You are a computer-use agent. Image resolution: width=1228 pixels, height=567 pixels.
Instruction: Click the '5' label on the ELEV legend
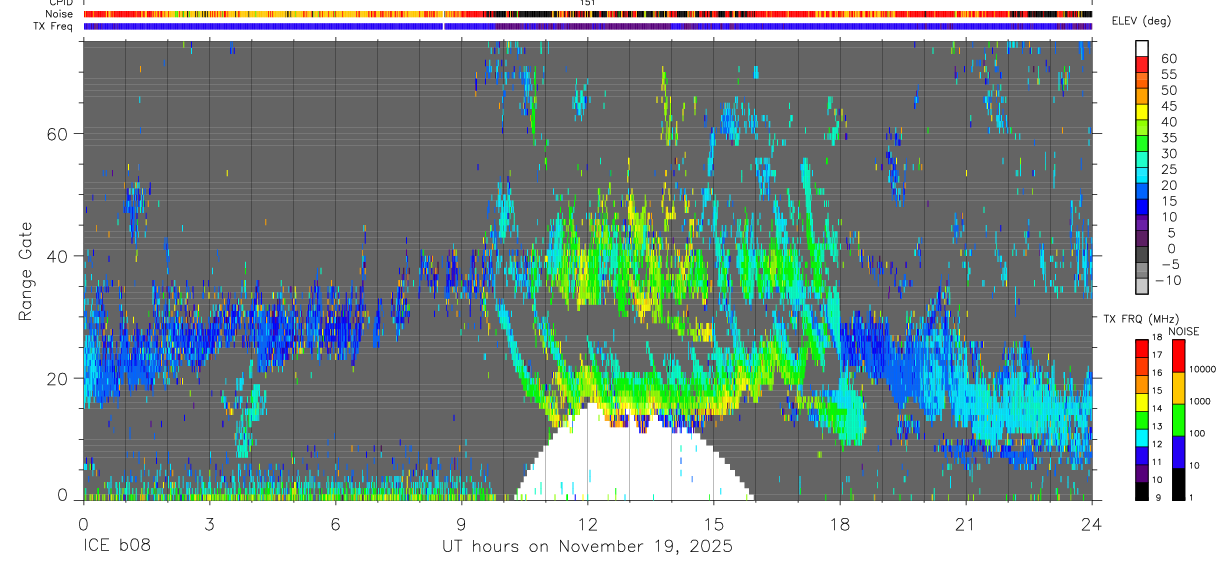[1172, 232]
